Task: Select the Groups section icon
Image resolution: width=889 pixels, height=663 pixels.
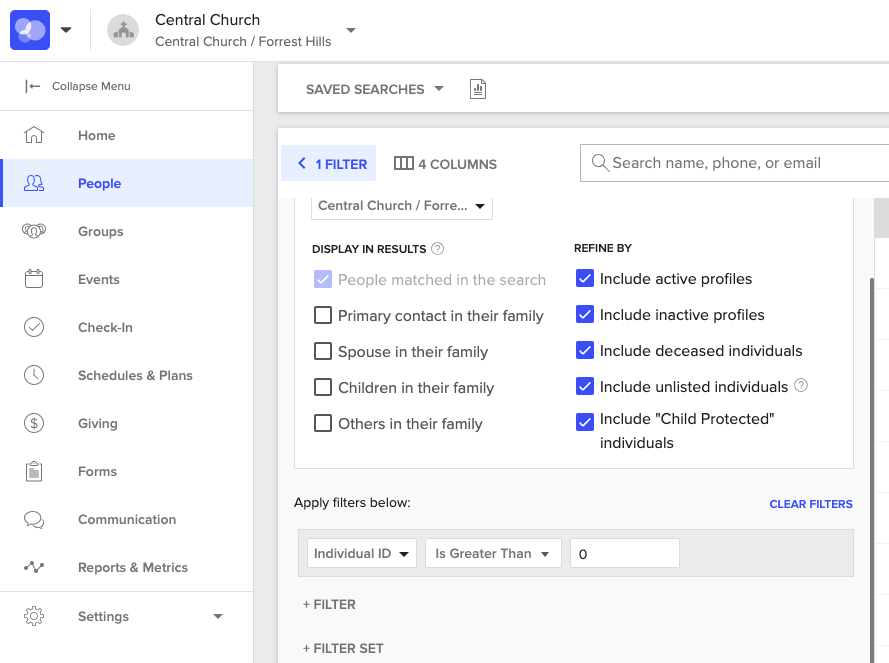Action: coord(36,231)
